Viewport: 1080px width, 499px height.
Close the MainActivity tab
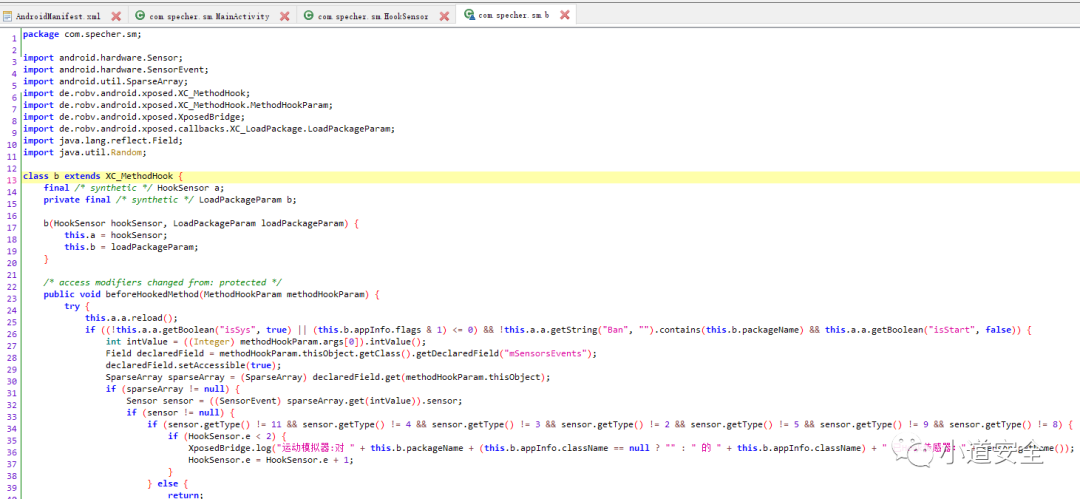click(284, 16)
